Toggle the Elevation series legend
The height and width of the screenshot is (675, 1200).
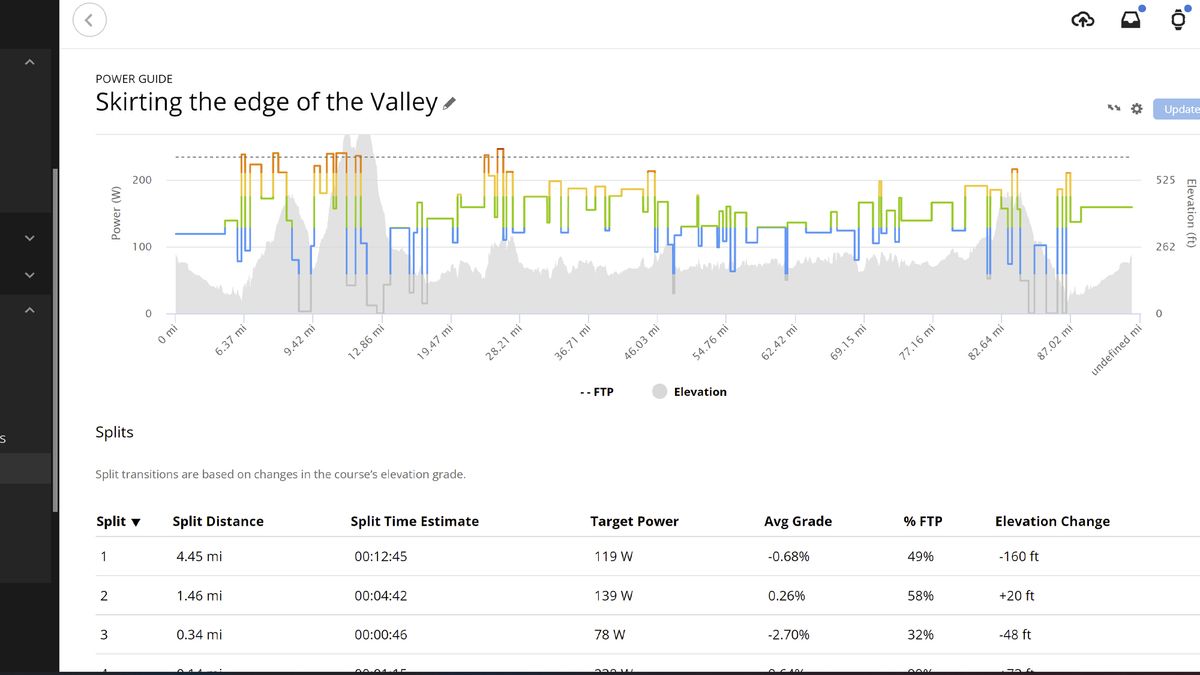click(x=700, y=392)
